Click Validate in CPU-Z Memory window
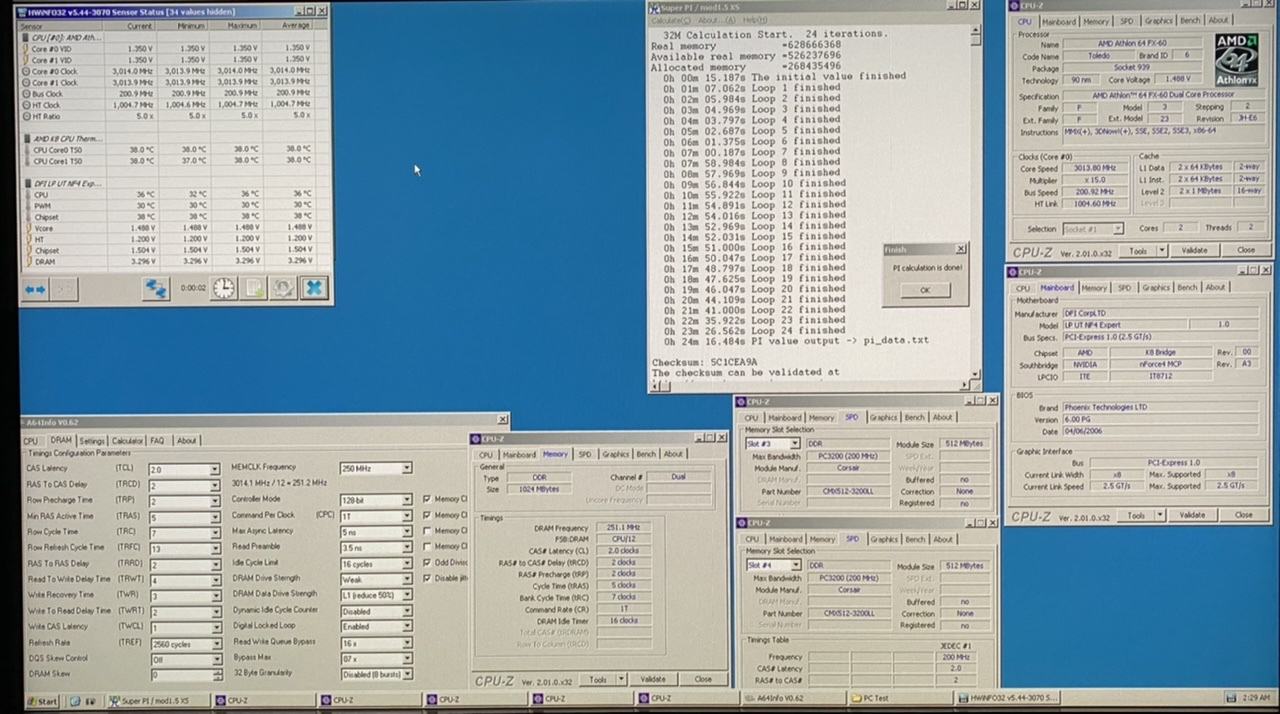The width and height of the screenshot is (1280, 714). coord(653,680)
